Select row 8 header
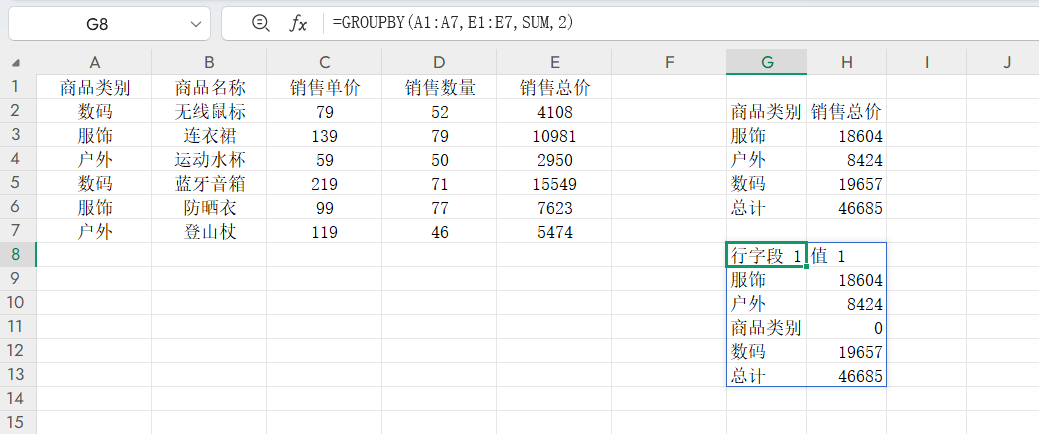 pyautogui.click(x=17, y=255)
